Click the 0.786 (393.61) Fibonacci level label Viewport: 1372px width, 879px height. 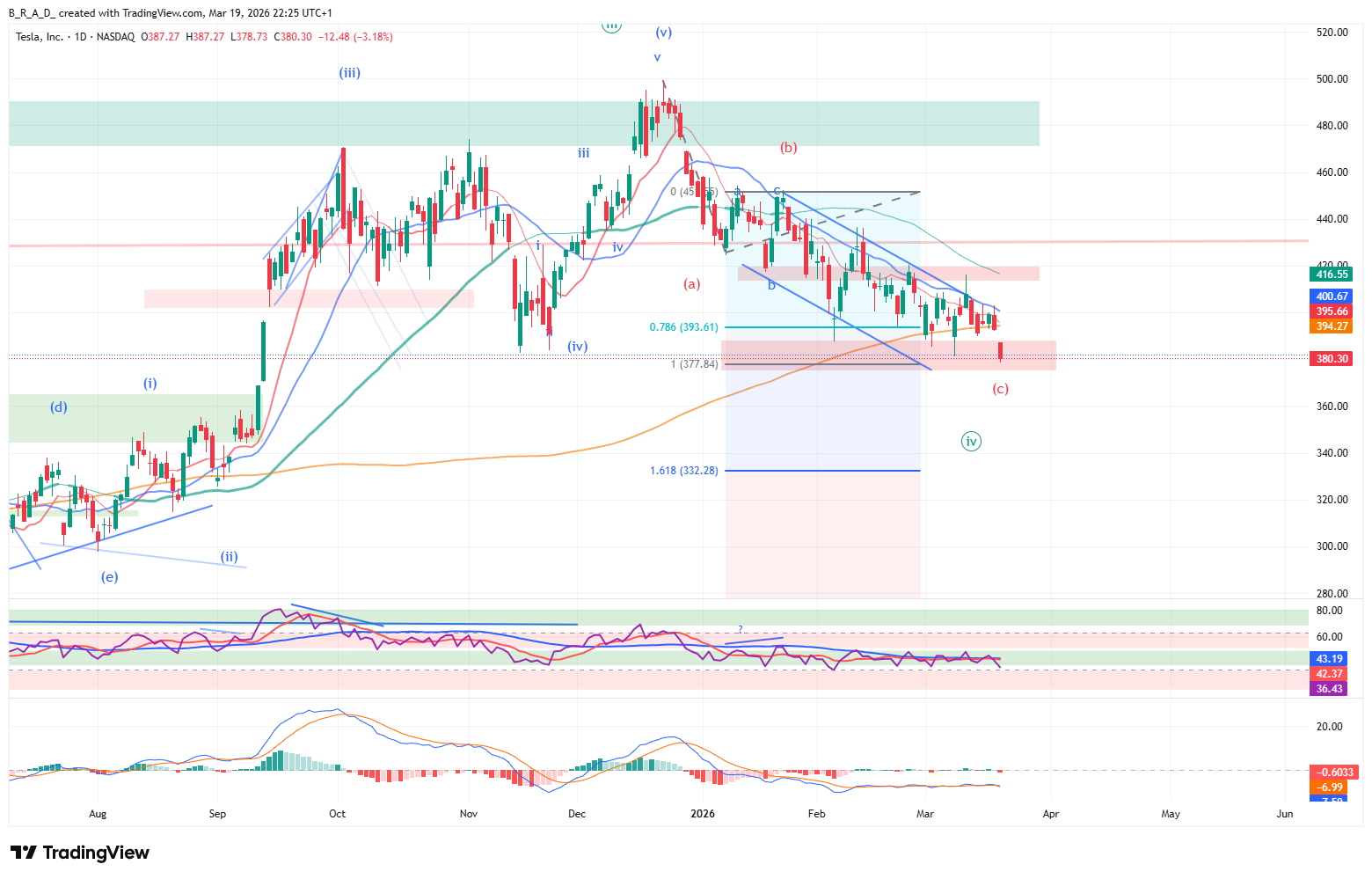(x=683, y=327)
